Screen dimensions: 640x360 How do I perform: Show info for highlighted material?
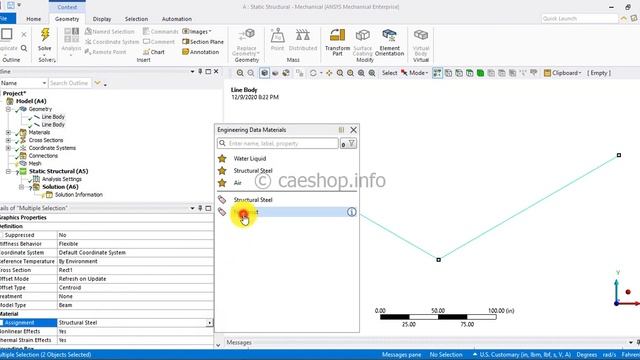(351, 212)
